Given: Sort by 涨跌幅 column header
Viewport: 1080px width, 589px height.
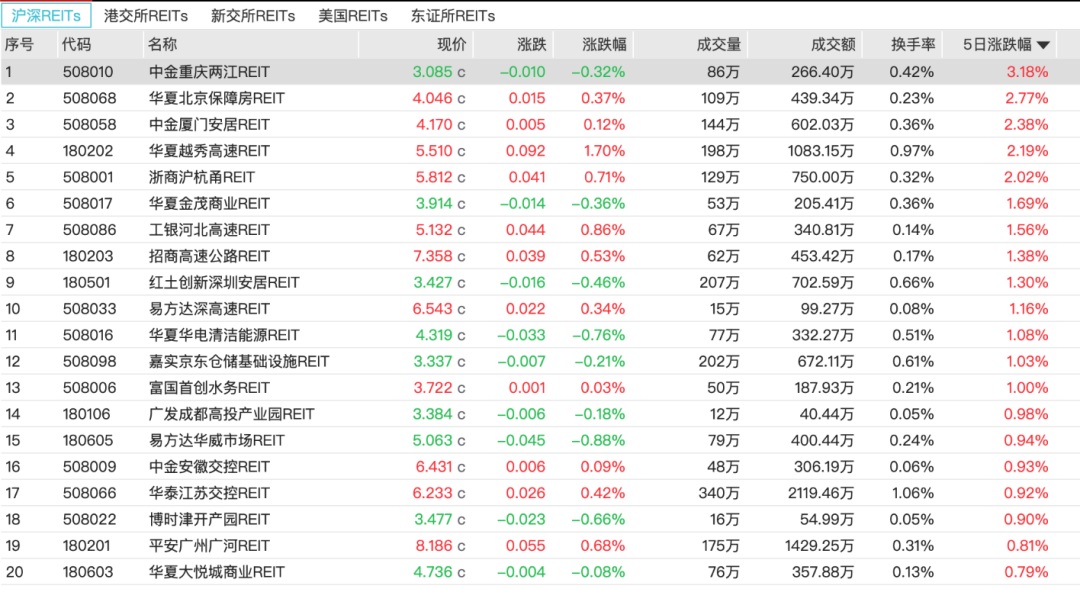Looking at the screenshot, I should [x=604, y=45].
